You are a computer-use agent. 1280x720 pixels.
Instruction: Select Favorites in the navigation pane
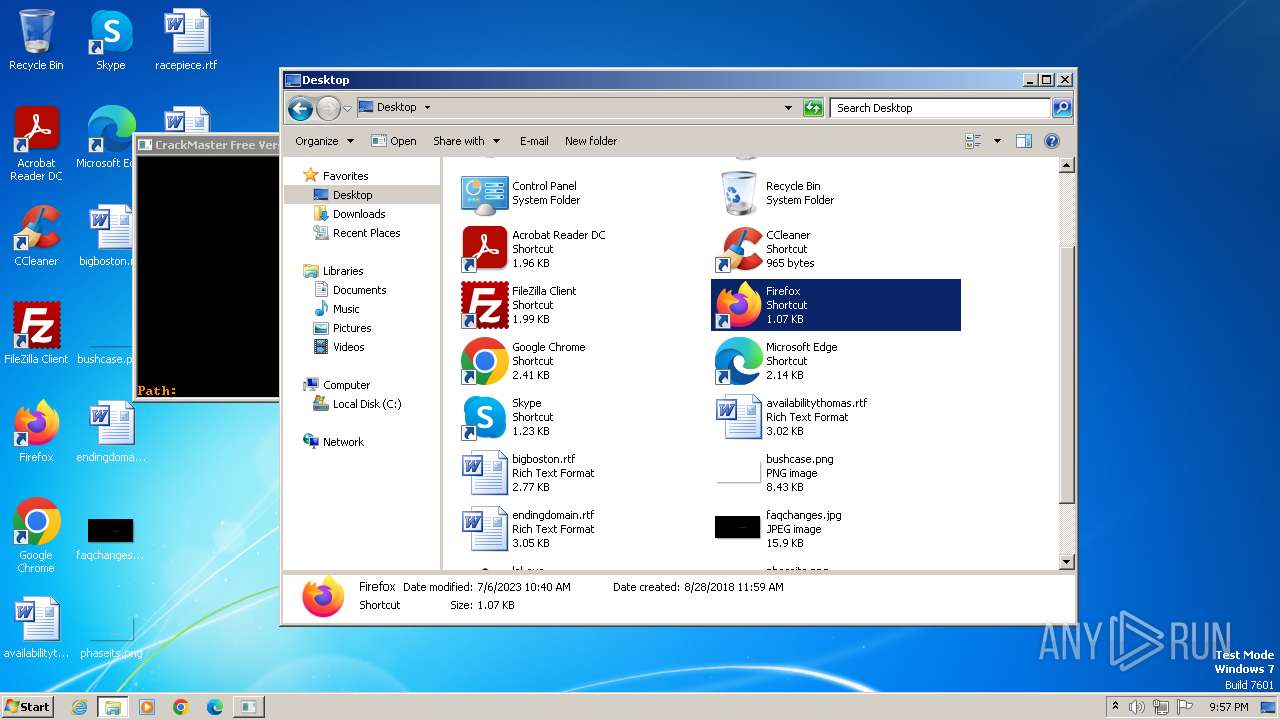[x=345, y=176]
